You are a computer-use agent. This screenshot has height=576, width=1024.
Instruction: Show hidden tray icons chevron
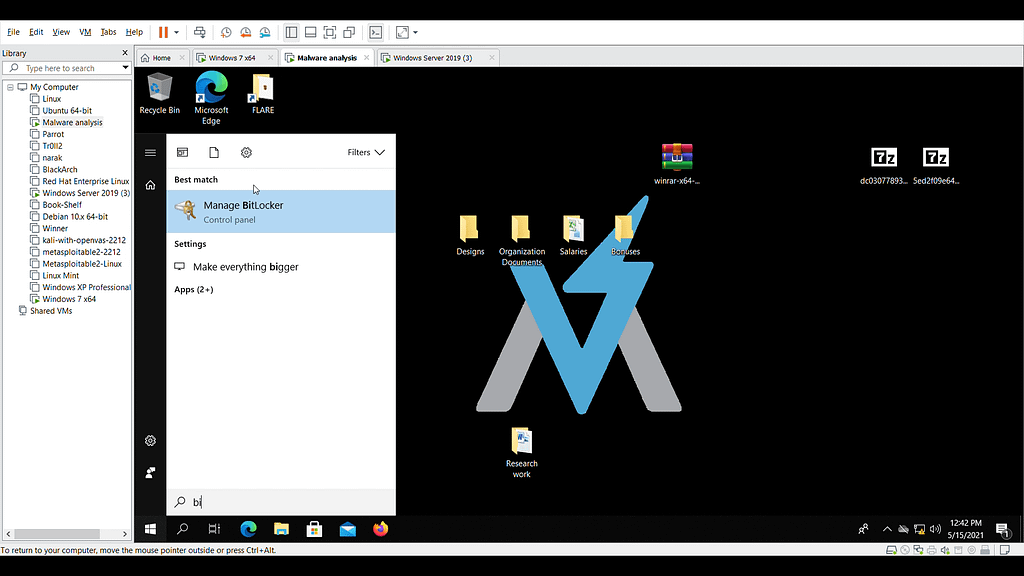tap(887, 529)
